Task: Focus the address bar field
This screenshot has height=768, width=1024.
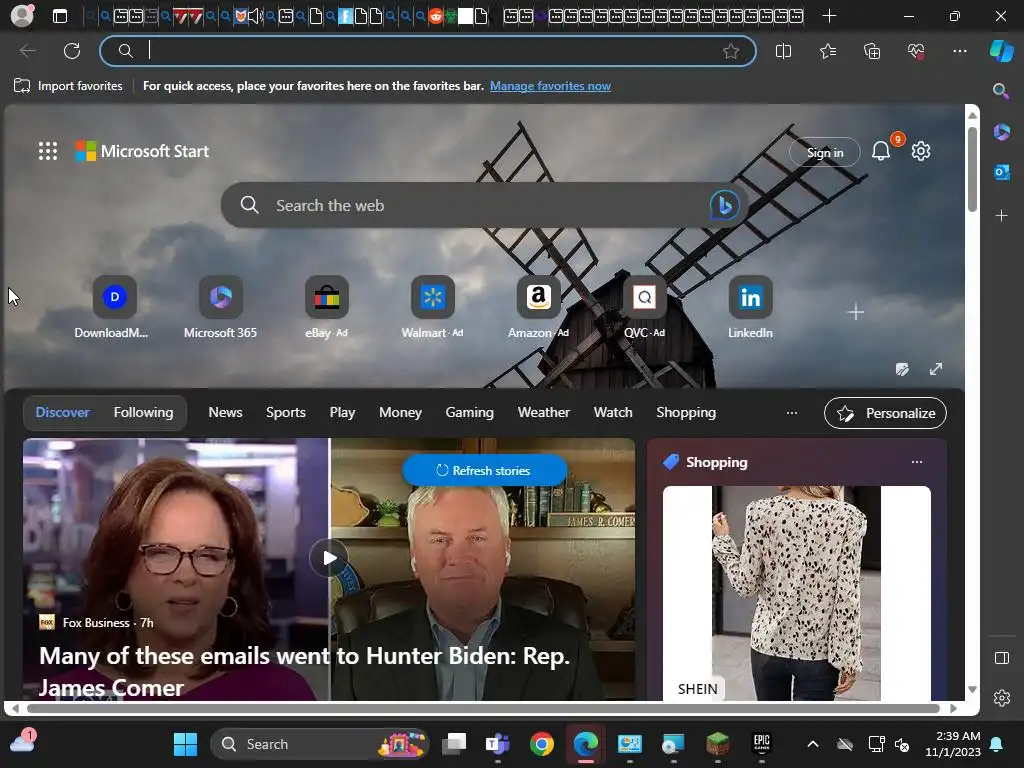Action: [x=428, y=51]
